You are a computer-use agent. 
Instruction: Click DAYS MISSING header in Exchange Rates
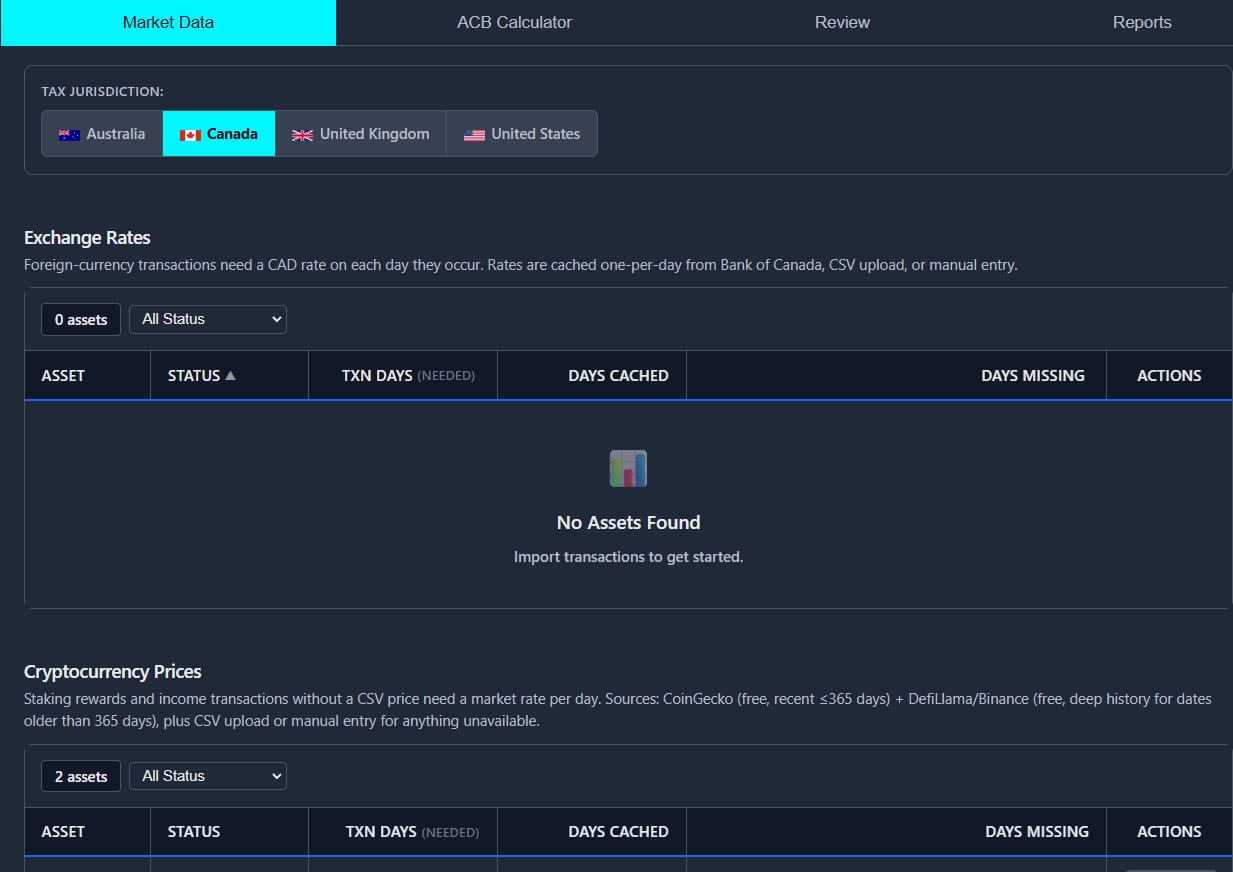(x=897, y=376)
